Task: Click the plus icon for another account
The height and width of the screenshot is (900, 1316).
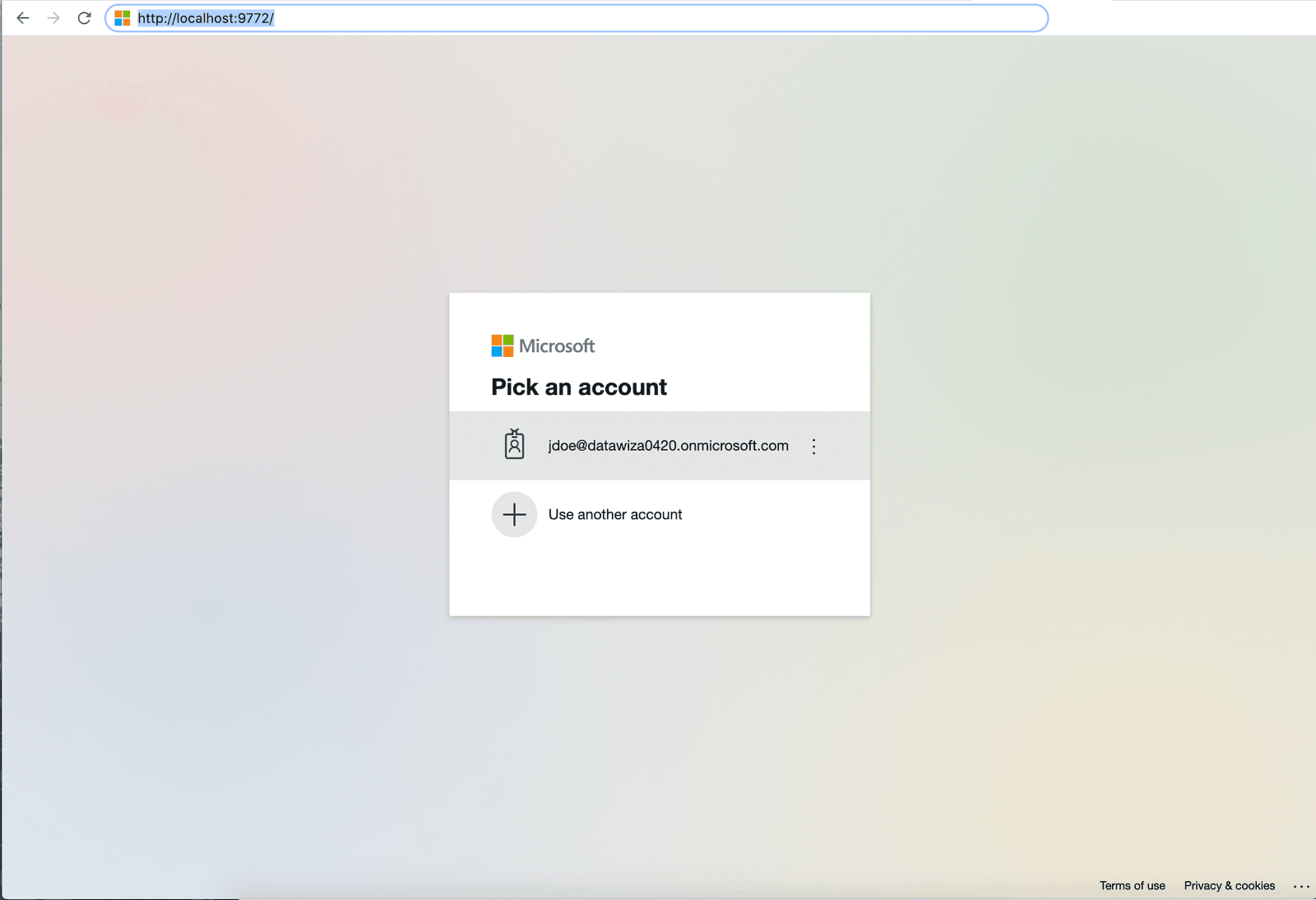Action: click(x=514, y=514)
